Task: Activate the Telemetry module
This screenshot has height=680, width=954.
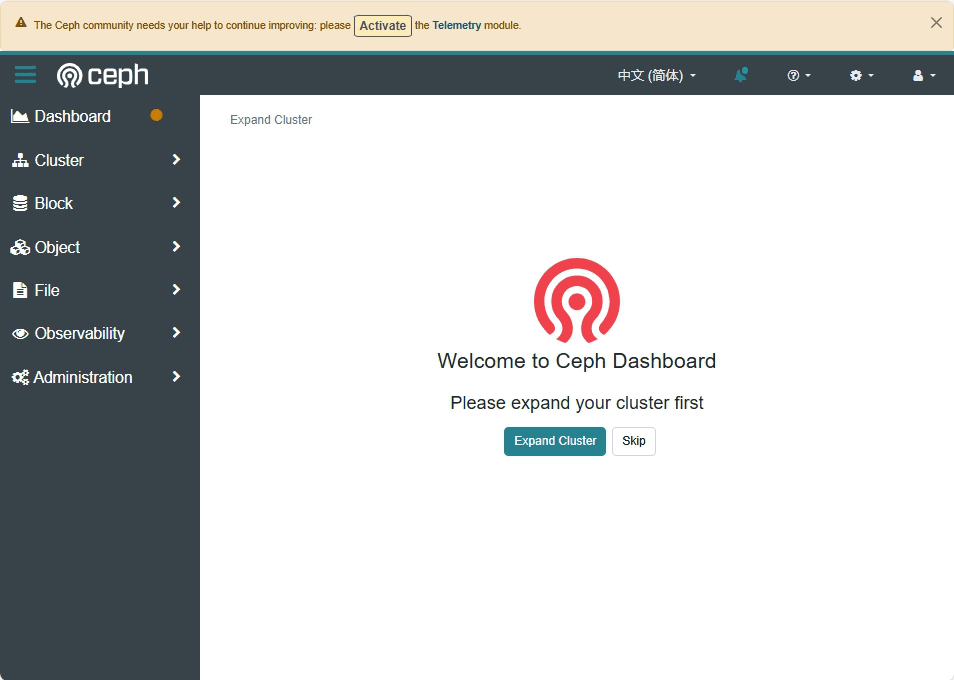Action: tap(383, 26)
